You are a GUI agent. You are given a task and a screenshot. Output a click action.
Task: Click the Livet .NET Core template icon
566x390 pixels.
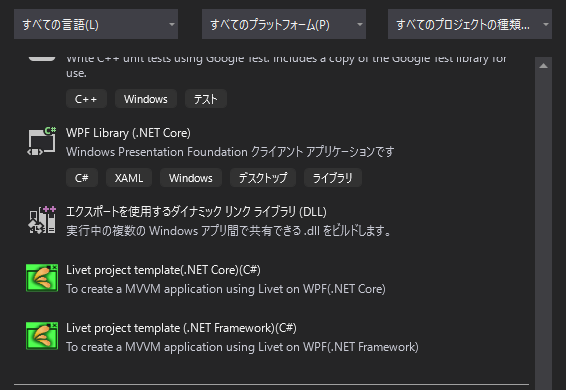coord(42,278)
